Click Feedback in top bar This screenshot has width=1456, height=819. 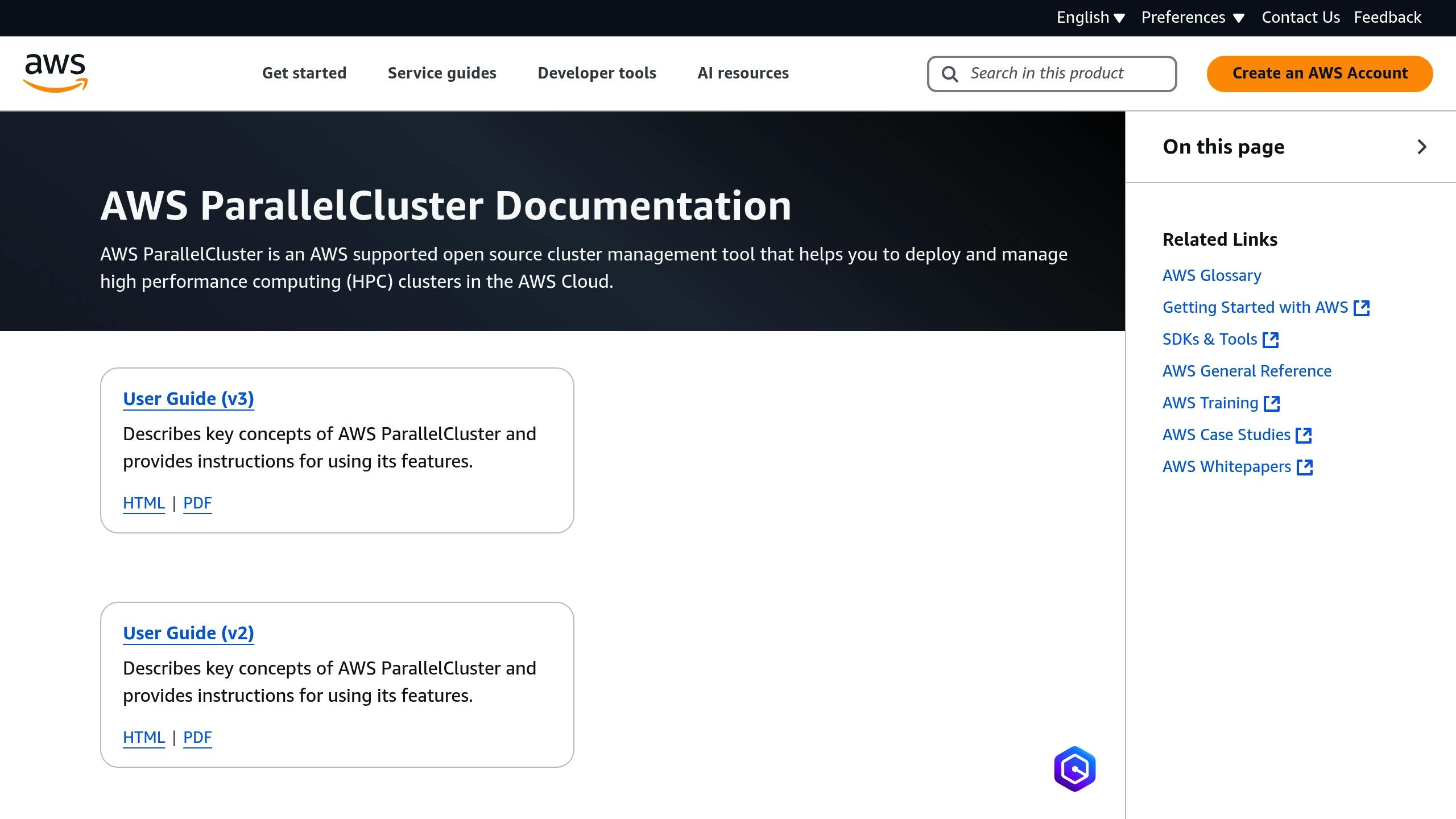coord(1387,18)
